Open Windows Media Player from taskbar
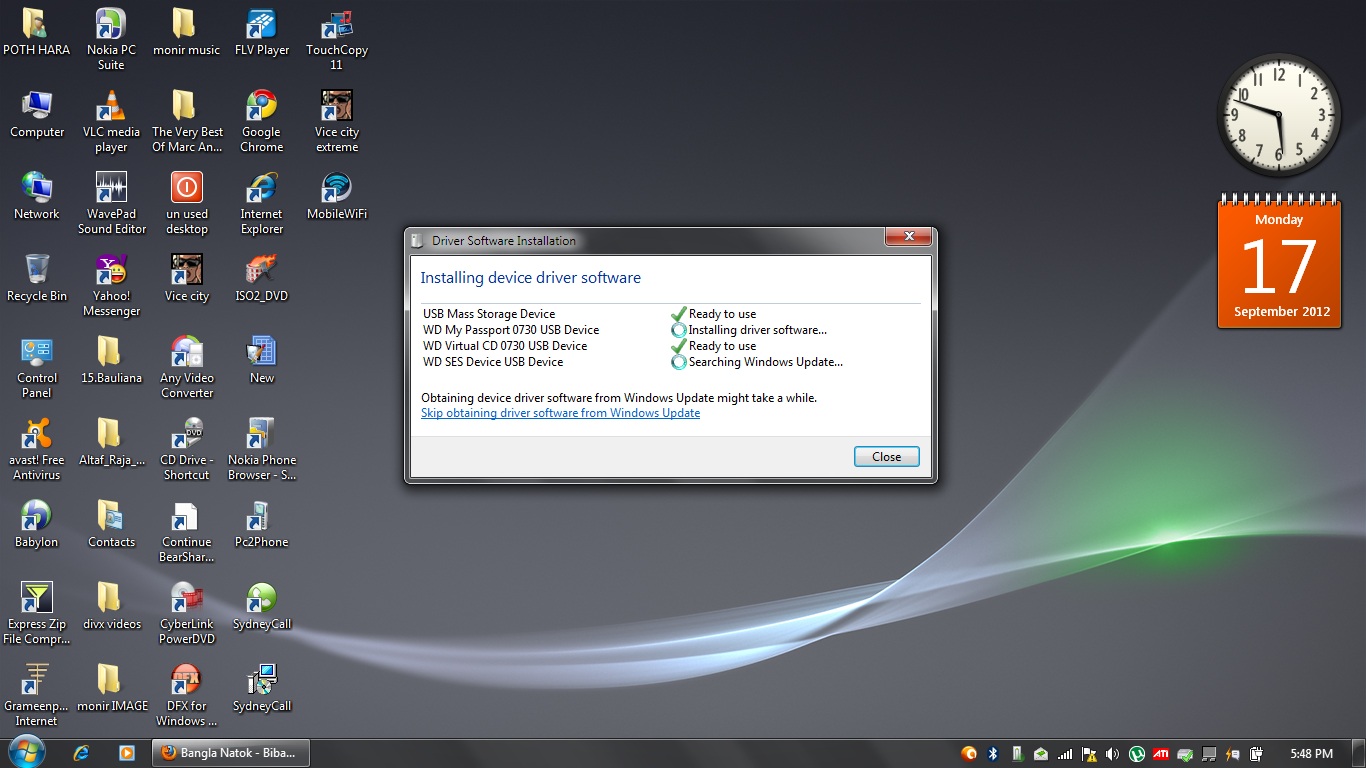1366x768 pixels. 126,753
